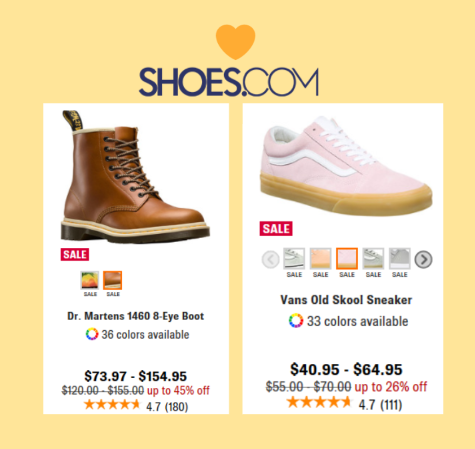
Task: Choose the peach Vans color swatch
Action: (320, 258)
